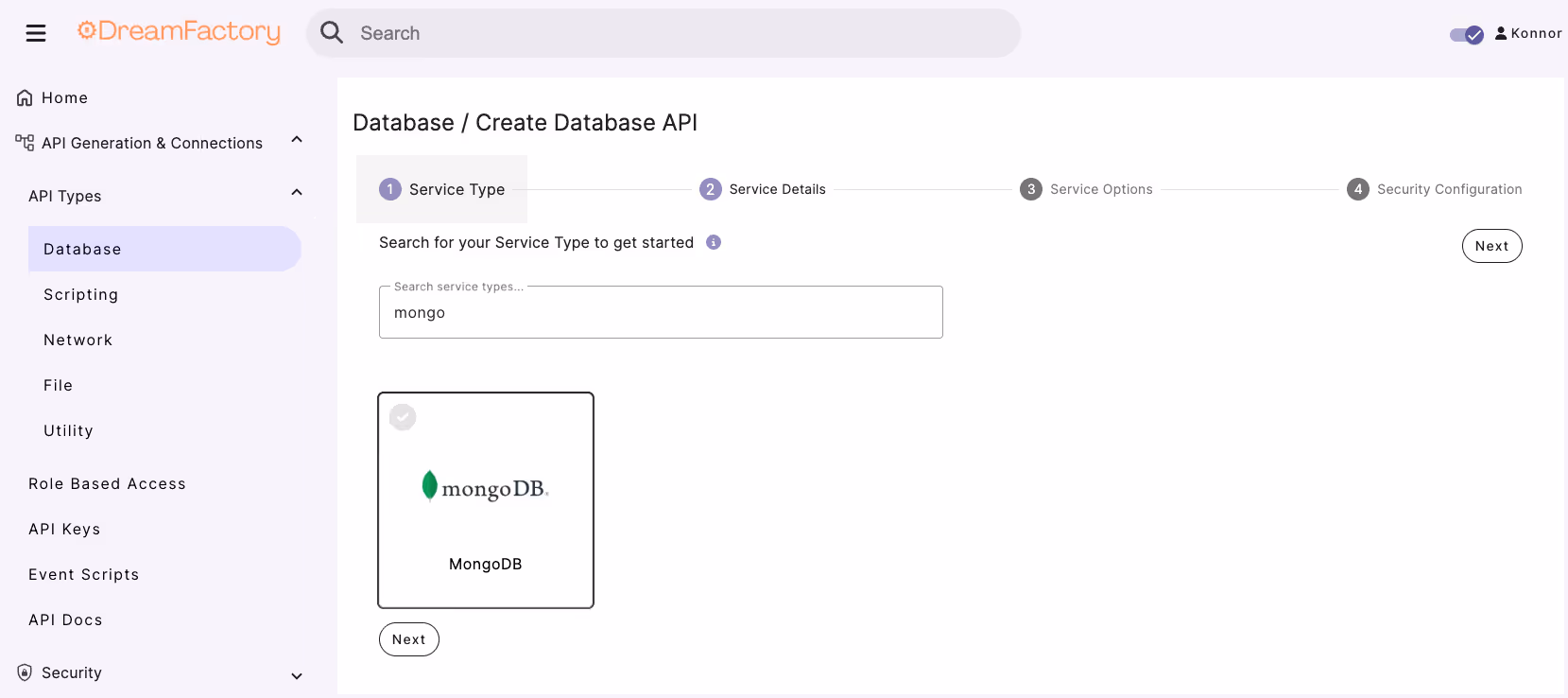Click the MongoDB service card label
The image size is (1568, 698).
pos(486,564)
